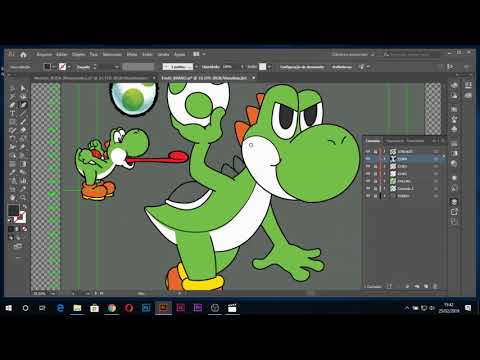Toggle eye visibility of the top layer
The height and width of the screenshot is (360, 480).
pyautogui.click(x=368, y=151)
